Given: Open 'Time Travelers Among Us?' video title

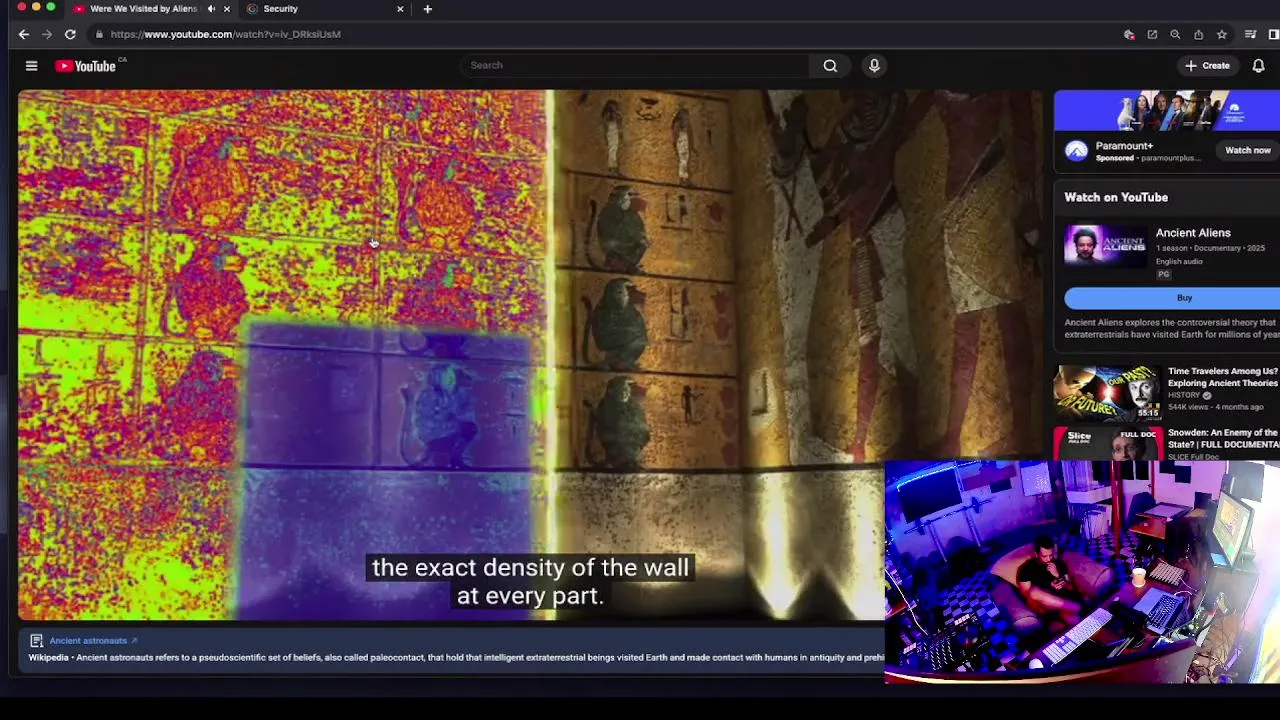Looking at the screenshot, I should click(x=1223, y=377).
